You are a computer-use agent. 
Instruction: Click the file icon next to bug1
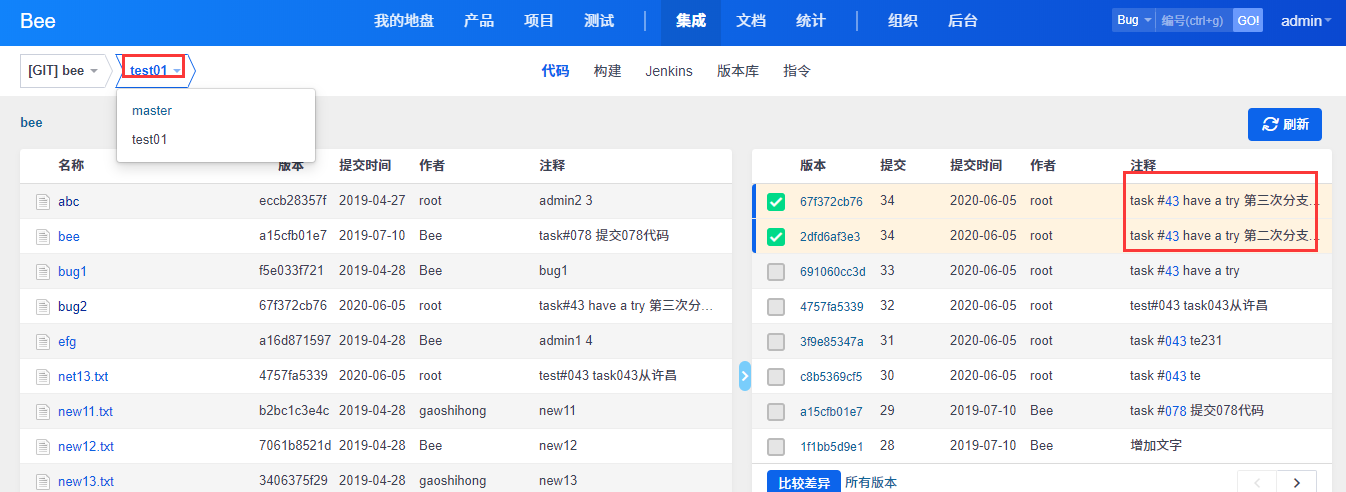click(43, 272)
